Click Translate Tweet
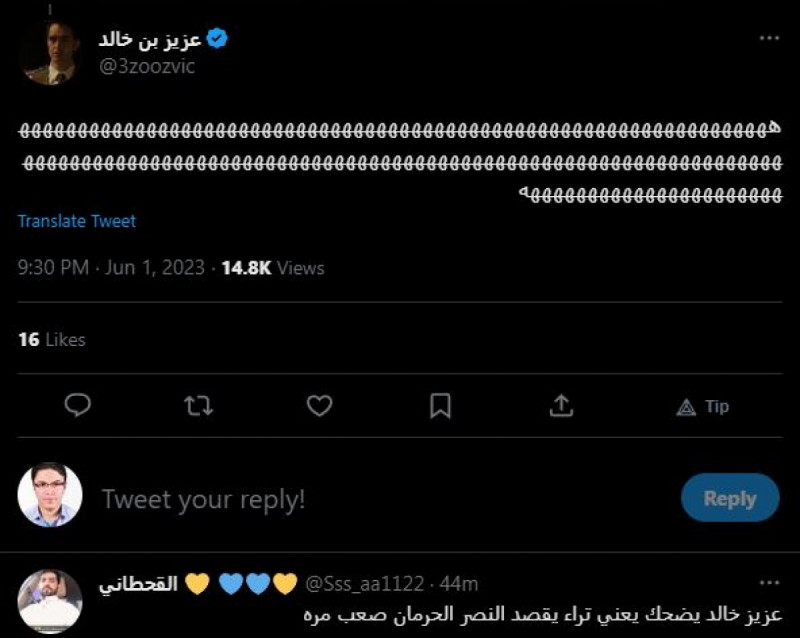The width and height of the screenshot is (800, 638). click(77, 221)
